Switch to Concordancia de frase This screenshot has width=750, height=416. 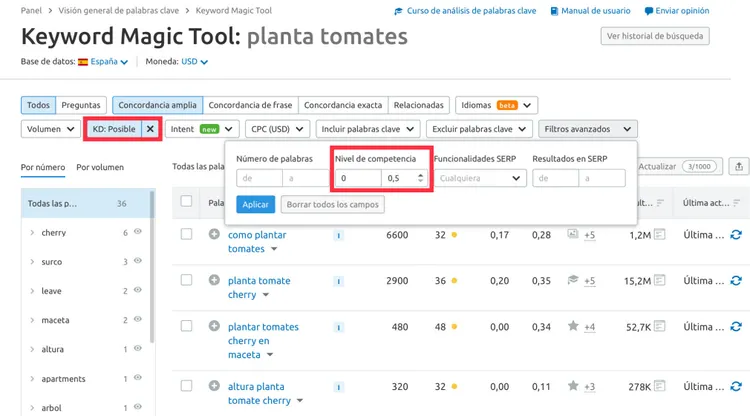(250, 105)
